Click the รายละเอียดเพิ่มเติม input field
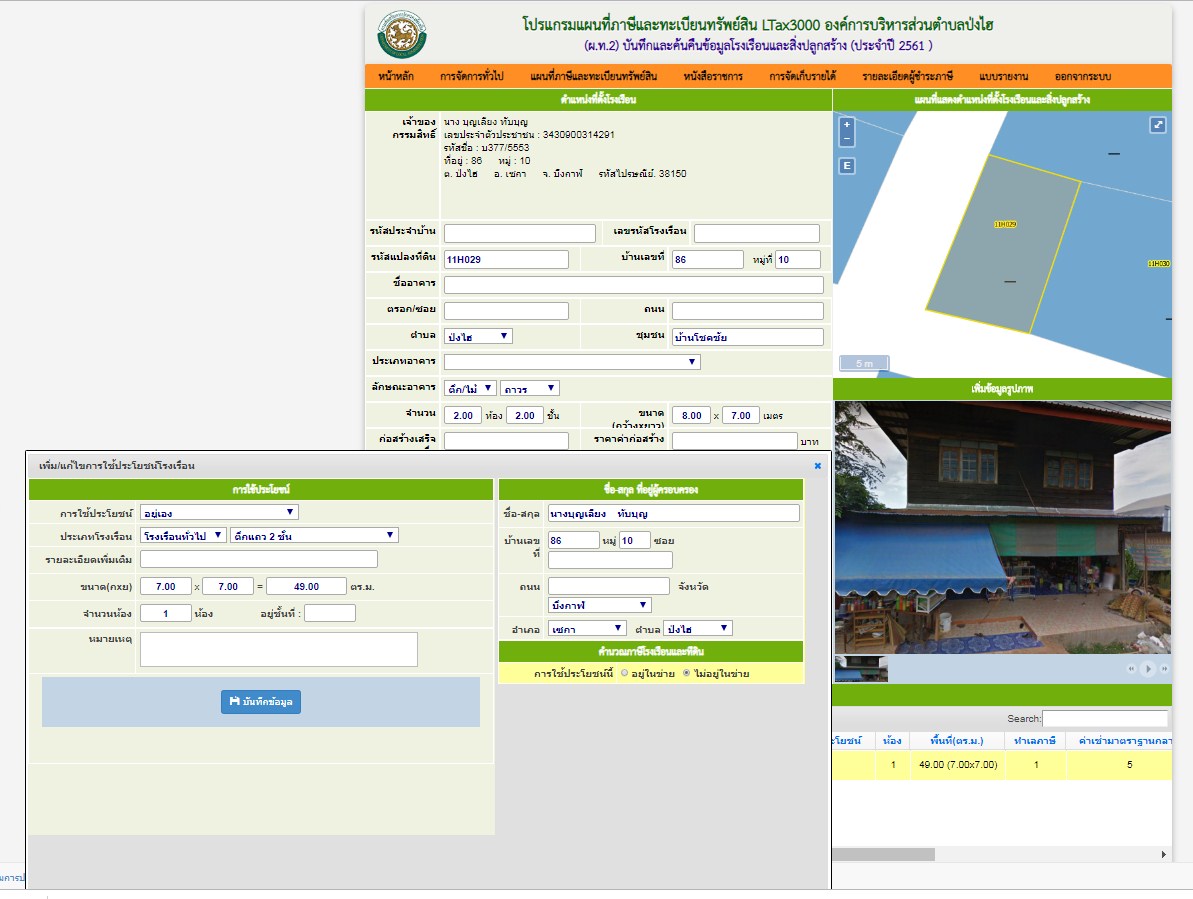 [x=259, y=559]
